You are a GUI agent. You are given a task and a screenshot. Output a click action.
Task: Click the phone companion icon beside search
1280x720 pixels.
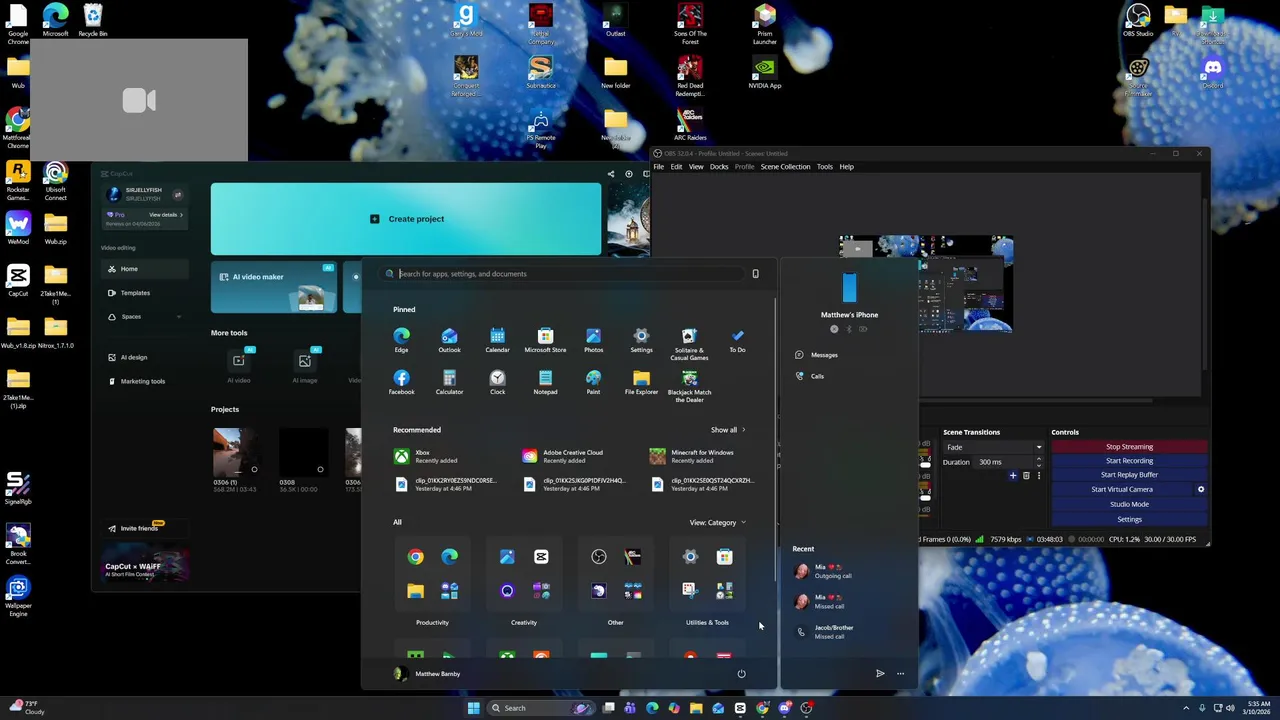coord(755,274)
